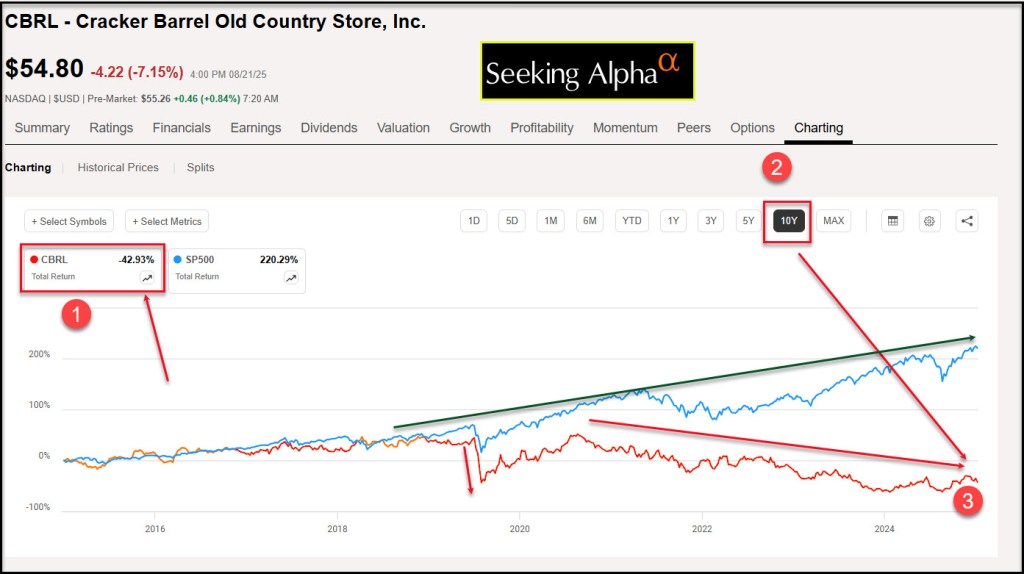
Task: Click the Seeking Alpha logo
Action: pos(586,71)
